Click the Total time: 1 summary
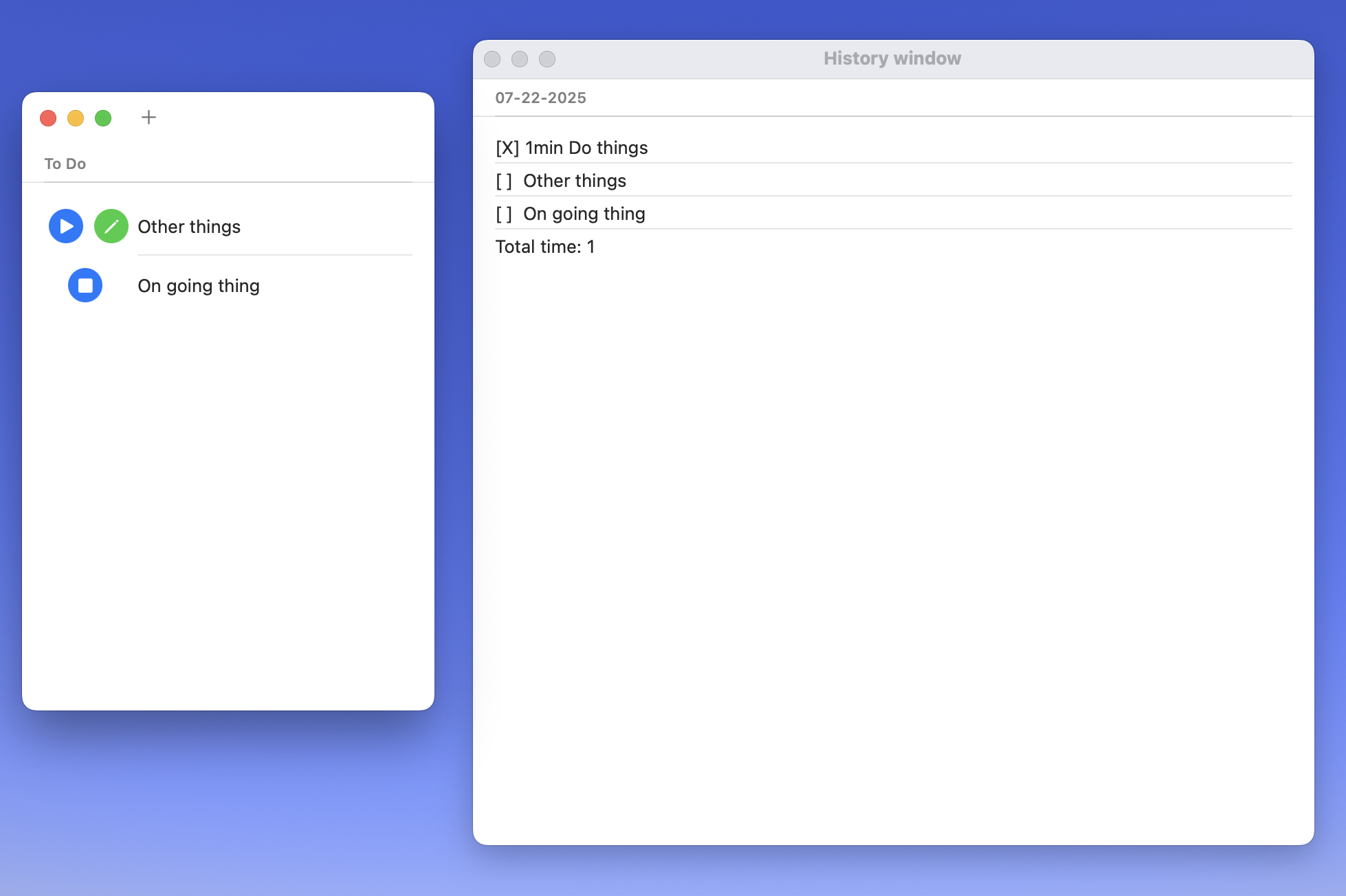The width and height of the screenshot is (1346, 896). (x=544, y=246)
